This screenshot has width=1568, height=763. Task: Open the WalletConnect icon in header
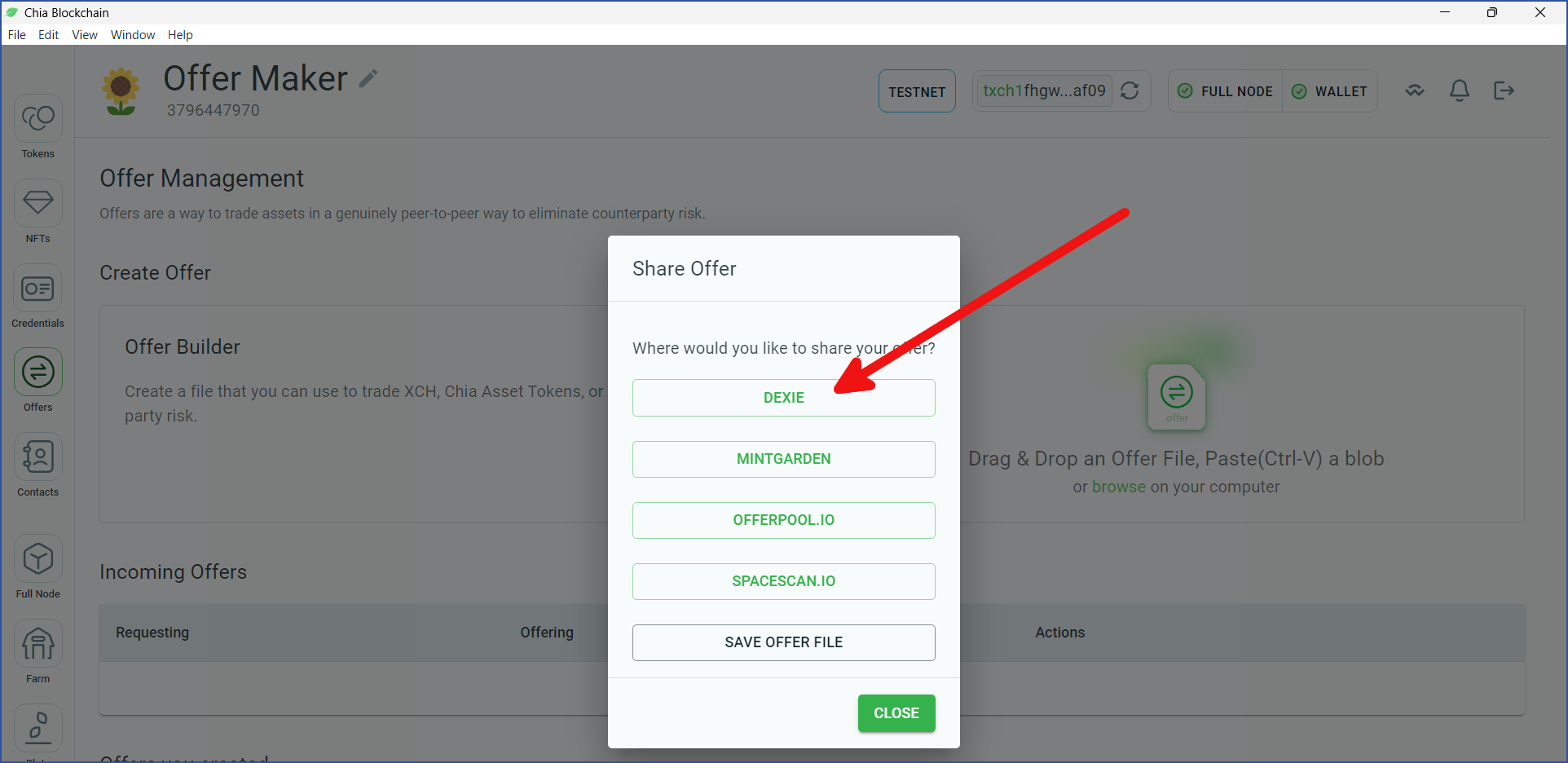tap(1415, 90)
